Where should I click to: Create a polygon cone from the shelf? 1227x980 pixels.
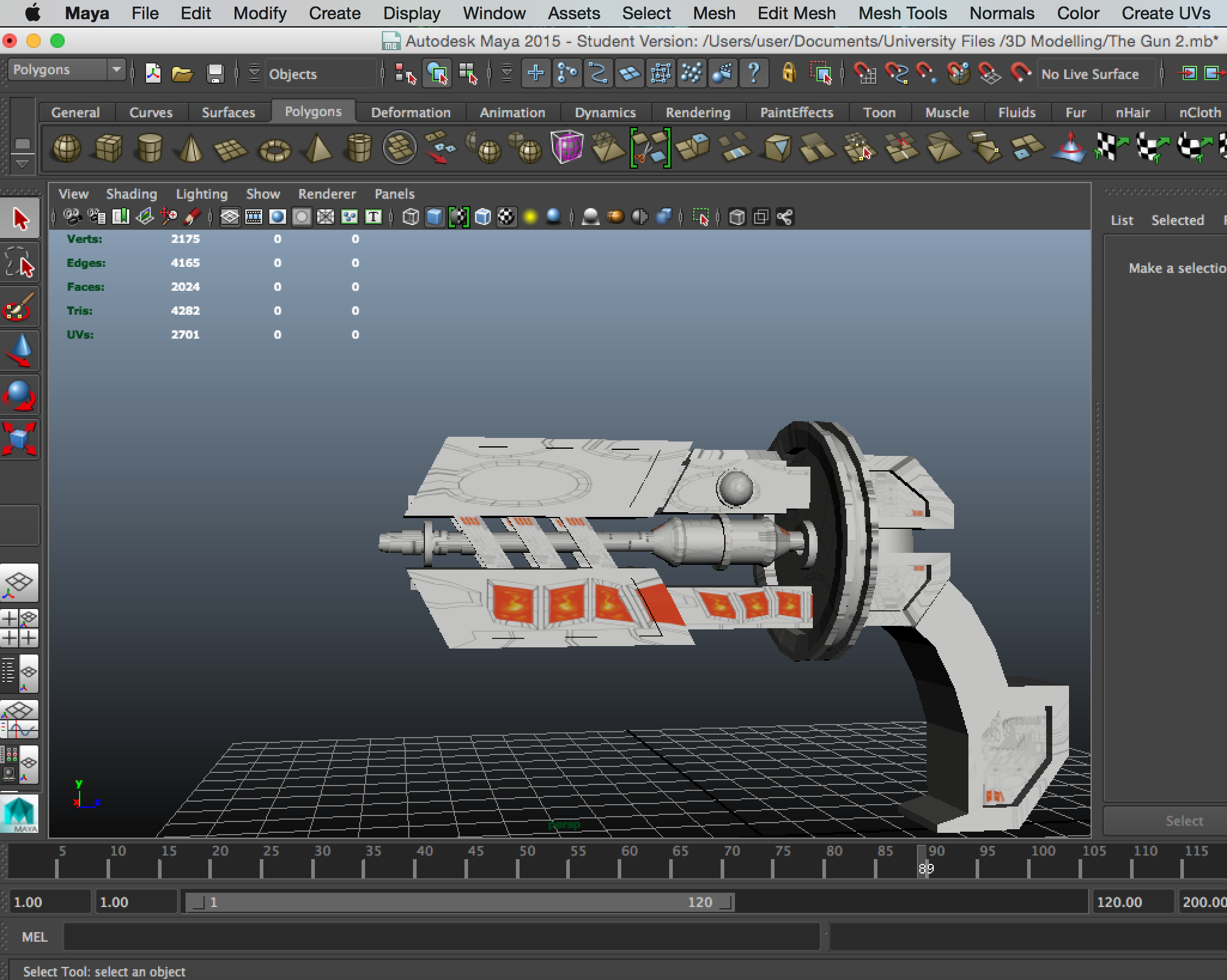pos(190,148)
